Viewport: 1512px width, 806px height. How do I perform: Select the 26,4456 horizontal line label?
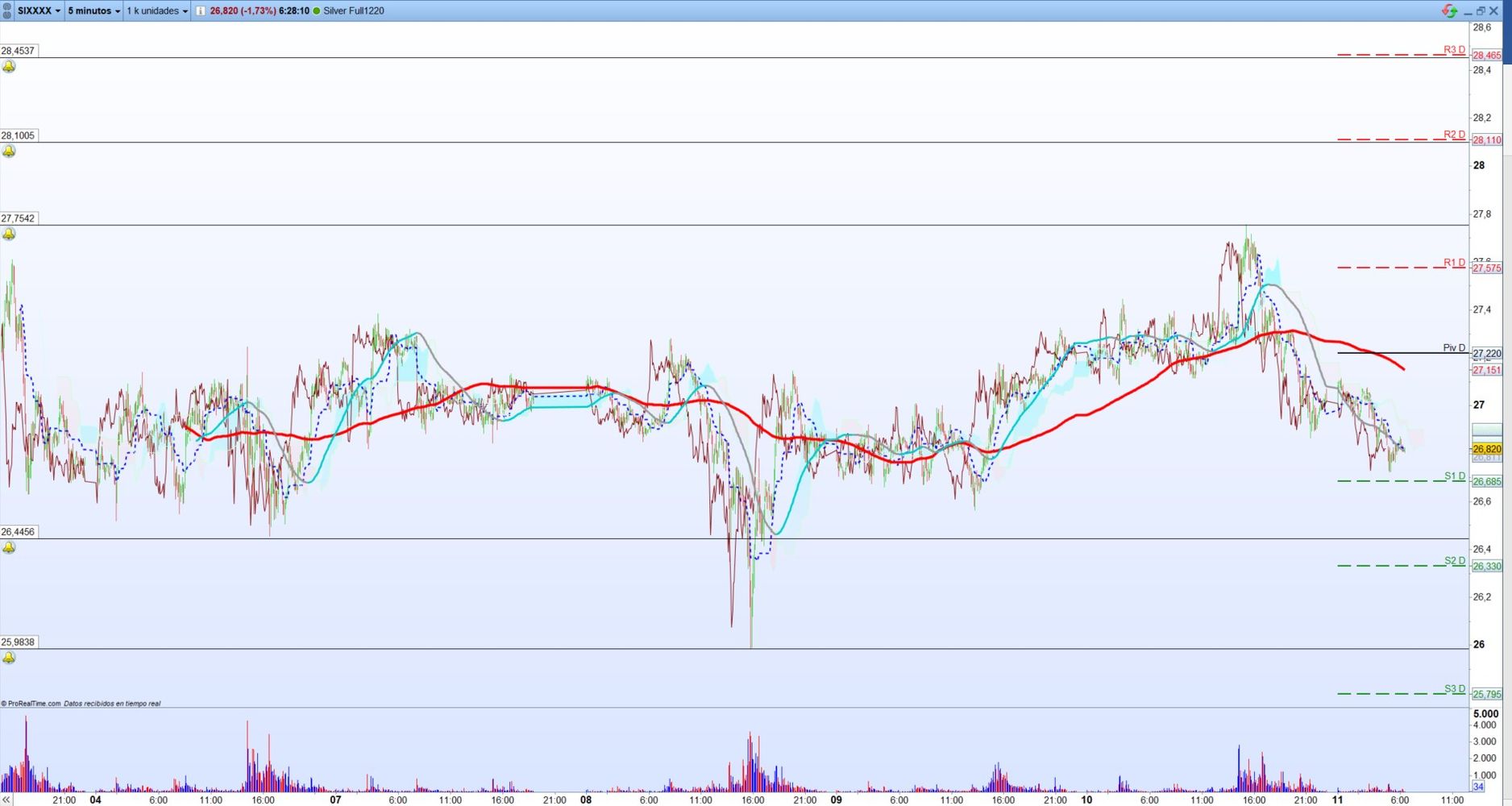(x=18, y=532)
